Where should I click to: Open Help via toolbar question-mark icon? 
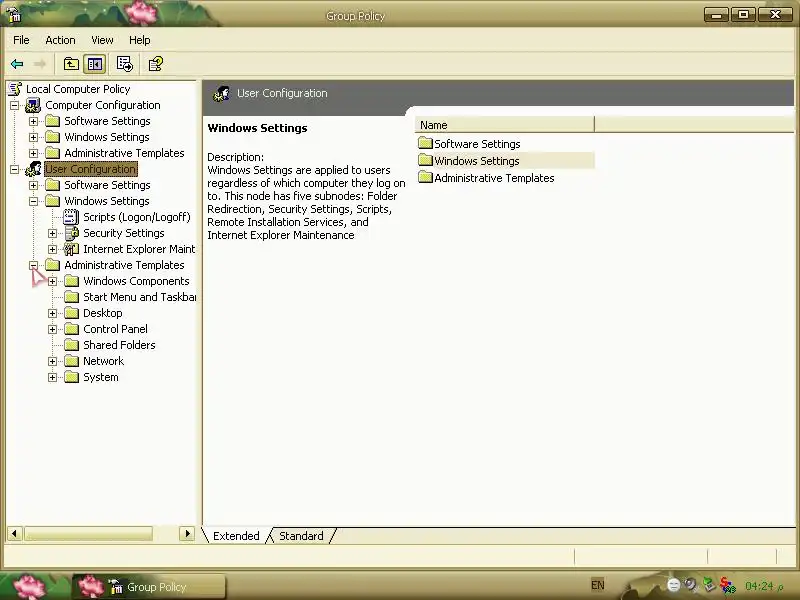[156, 64]
